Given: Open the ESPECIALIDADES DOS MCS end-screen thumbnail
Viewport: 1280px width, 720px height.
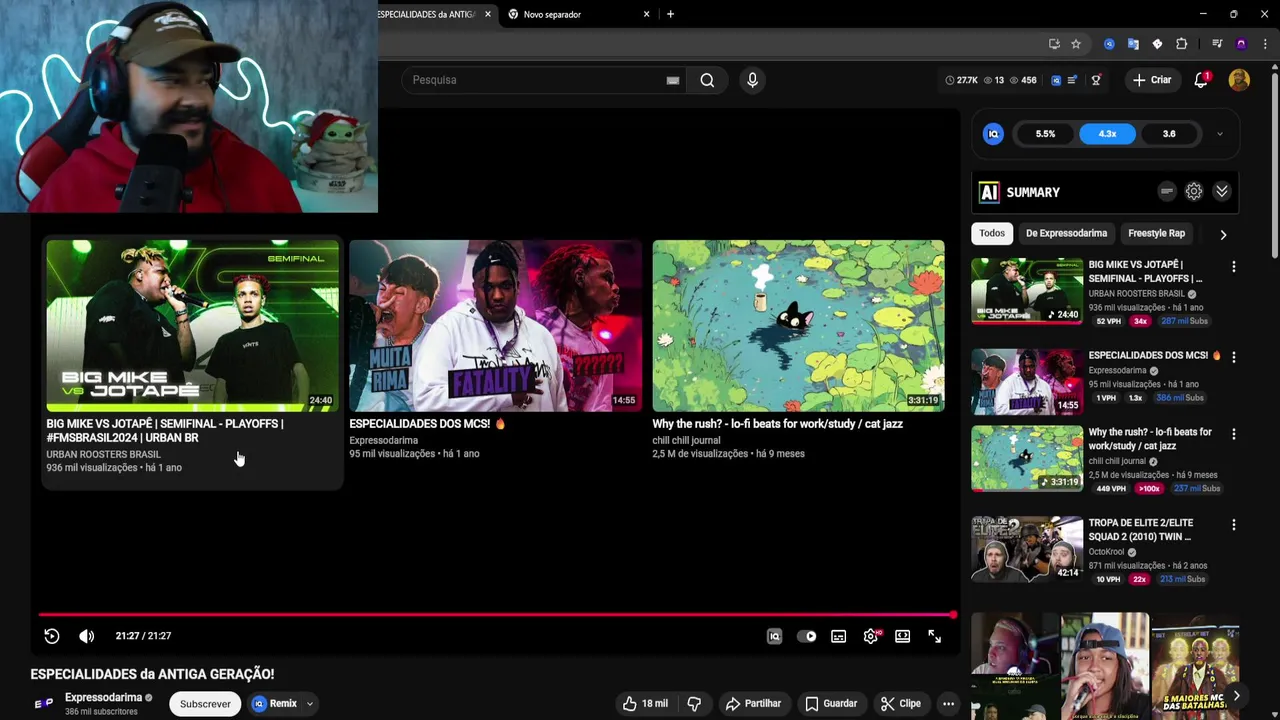Looking at the screenshot, I should coord(495,326).
